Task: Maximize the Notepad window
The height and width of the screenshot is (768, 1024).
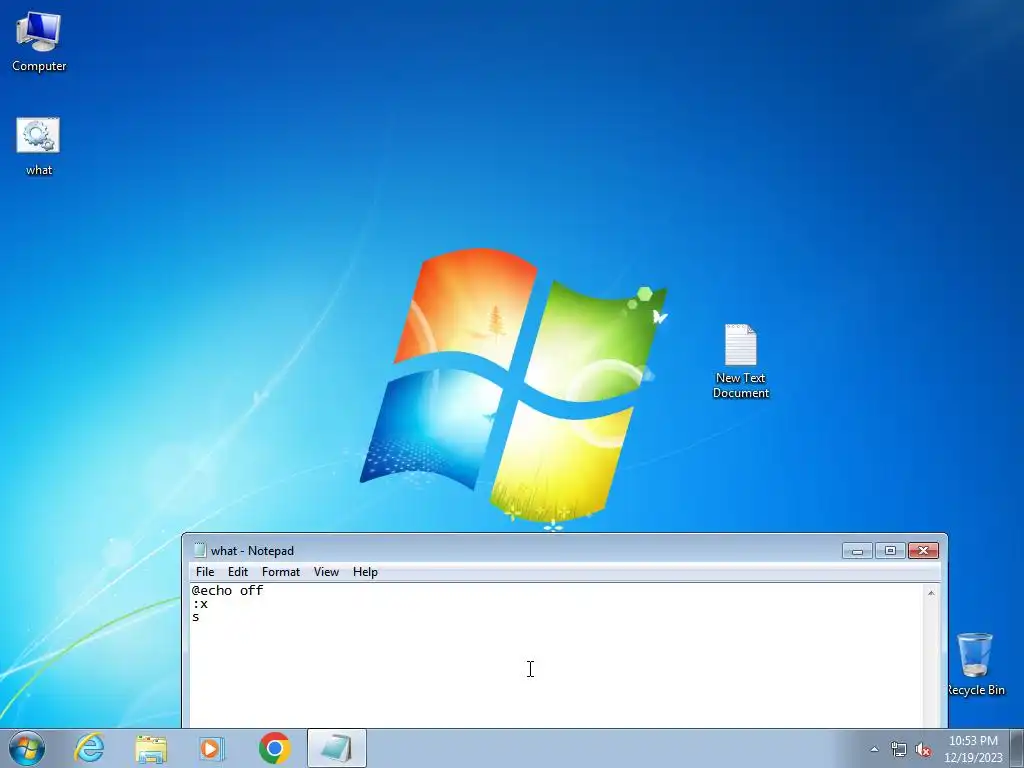Action: (890, 551)
